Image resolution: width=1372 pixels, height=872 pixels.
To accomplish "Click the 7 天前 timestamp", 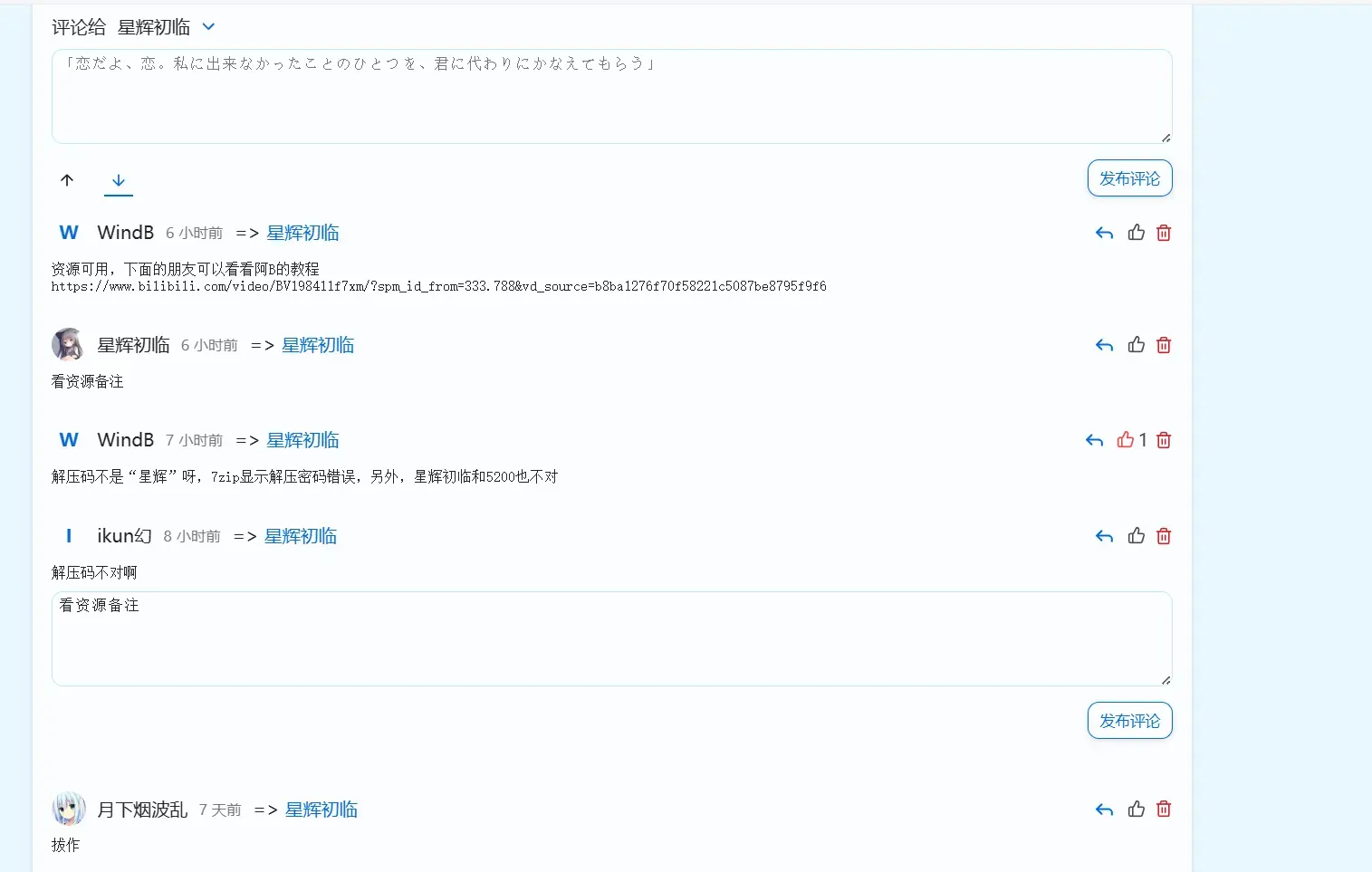I will coord(220,810).
